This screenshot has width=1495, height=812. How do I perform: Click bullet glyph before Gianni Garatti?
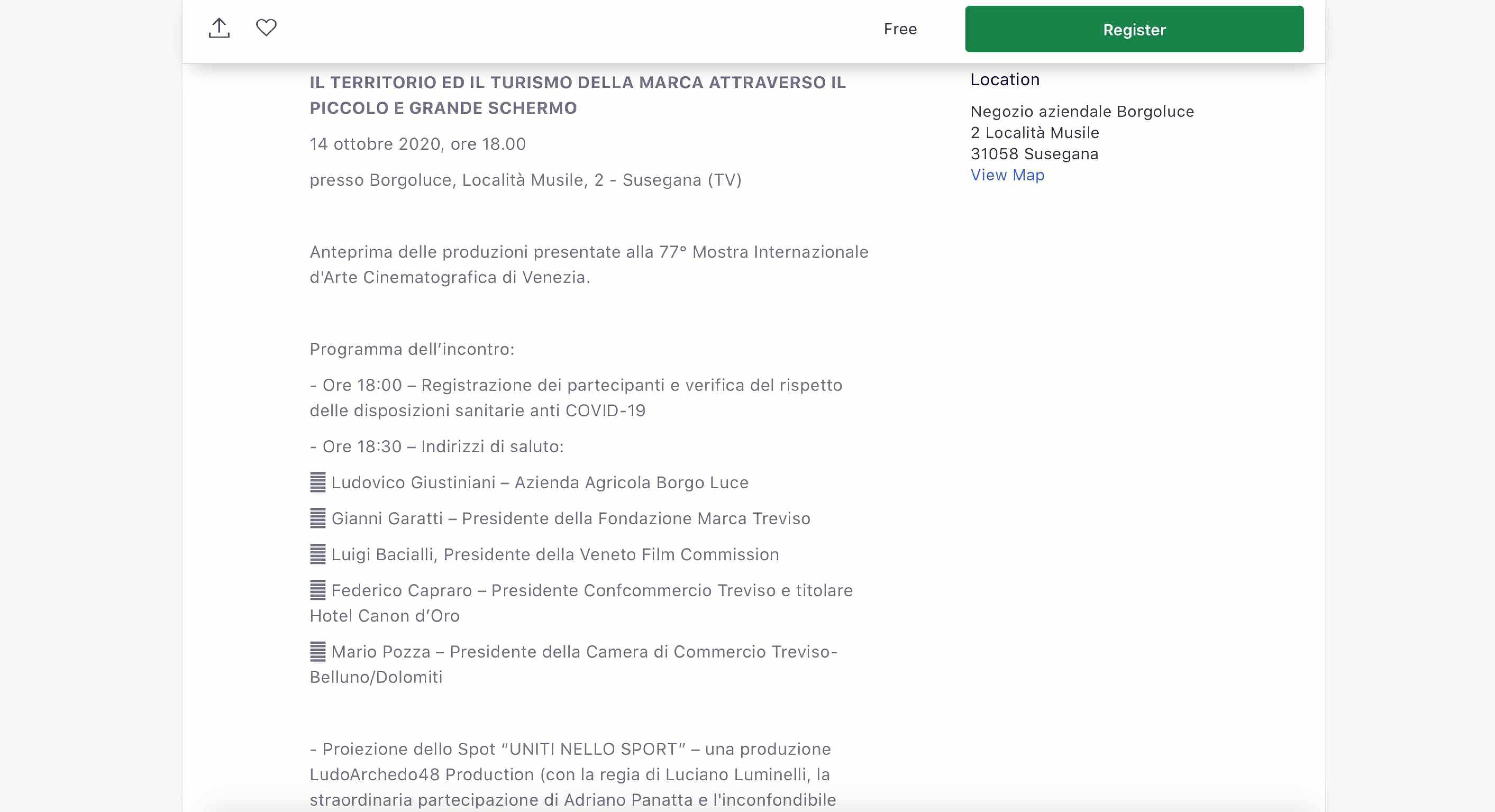(x=317, y=518)
